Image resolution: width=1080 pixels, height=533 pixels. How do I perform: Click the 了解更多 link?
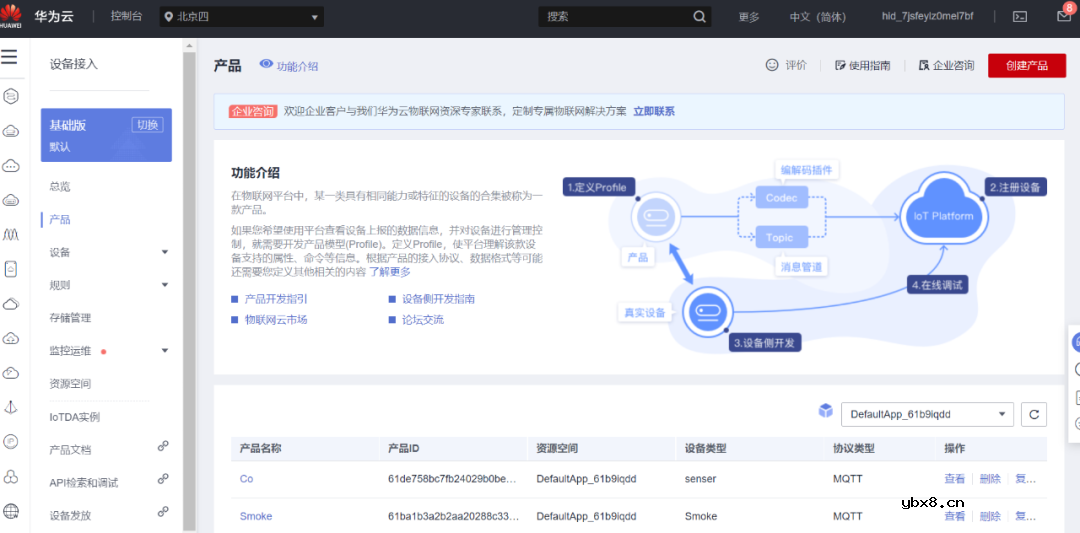(390, 271)
